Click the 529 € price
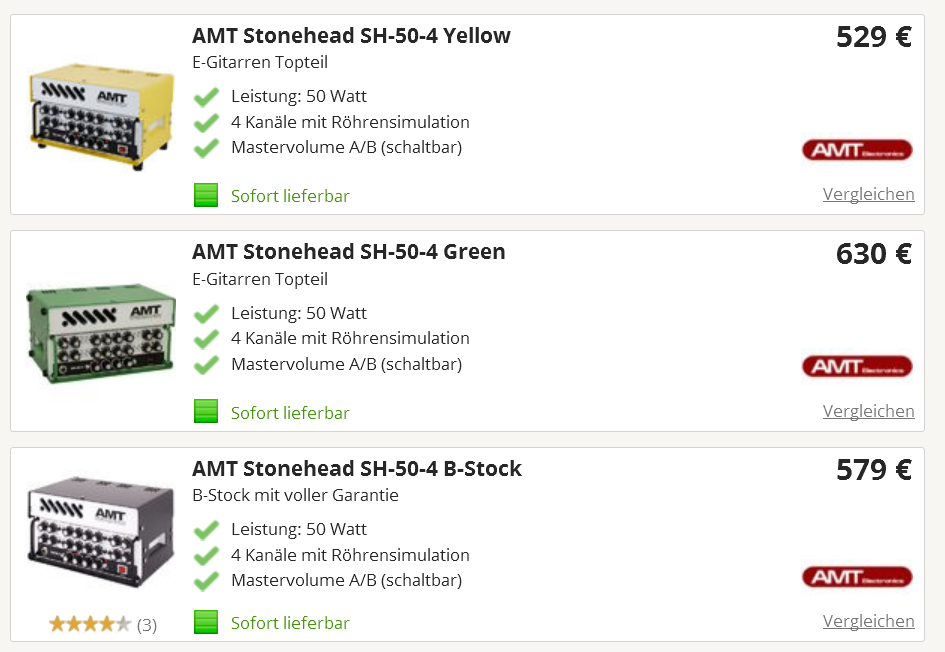The height and width of the screenshot is (652, 945). point(874,37)
